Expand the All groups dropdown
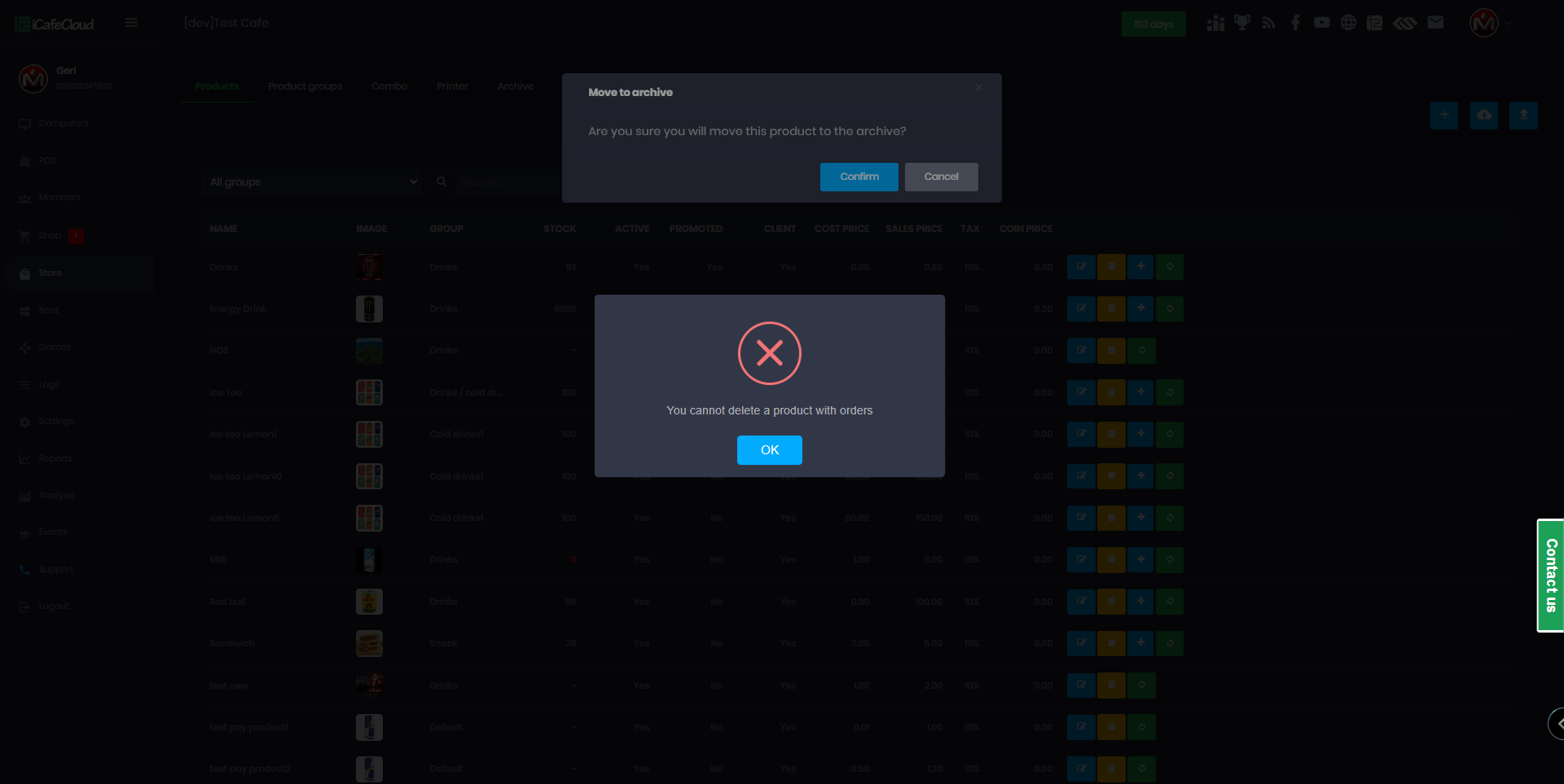 314,182
